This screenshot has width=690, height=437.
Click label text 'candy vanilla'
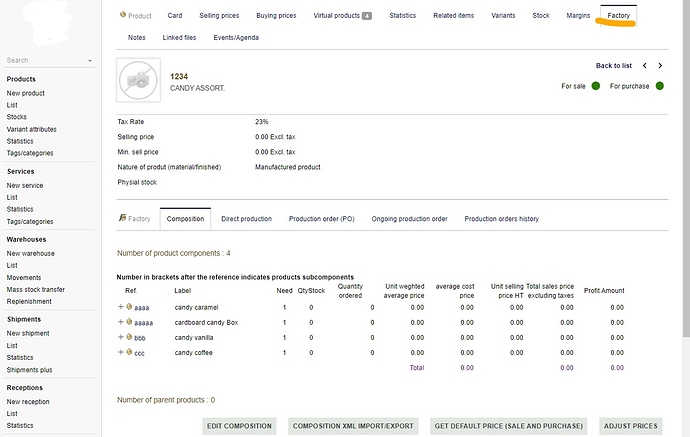[194, 338]
